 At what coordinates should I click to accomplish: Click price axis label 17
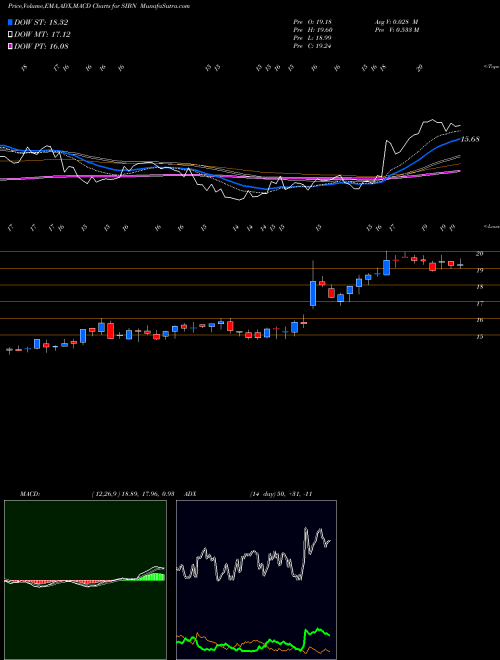(479, 303)
